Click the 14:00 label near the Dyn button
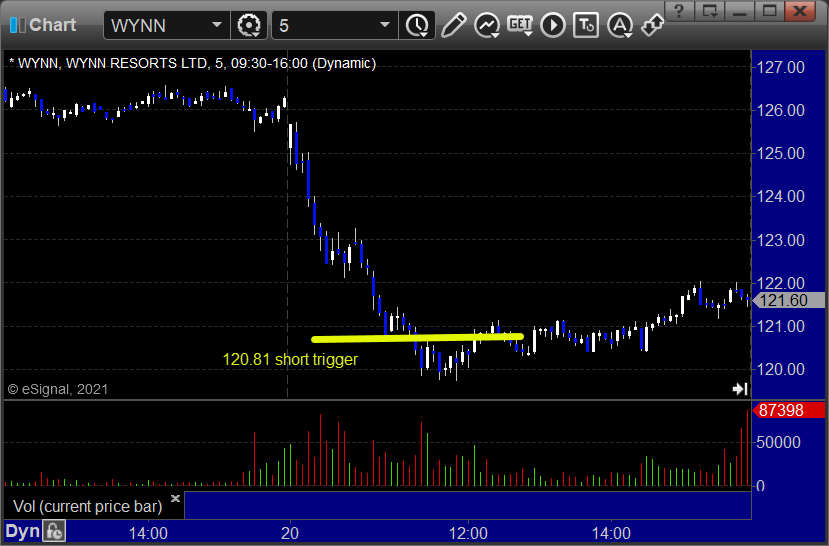Image resolution: width=829 pixels, height=546 pixels. [148, 533]
